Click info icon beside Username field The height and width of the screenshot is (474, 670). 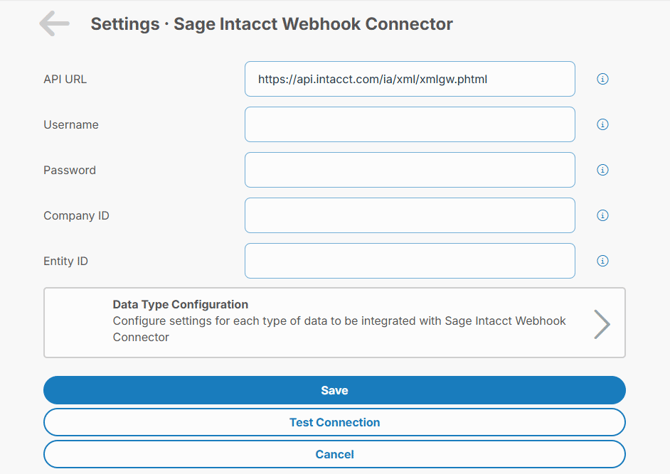602,125
